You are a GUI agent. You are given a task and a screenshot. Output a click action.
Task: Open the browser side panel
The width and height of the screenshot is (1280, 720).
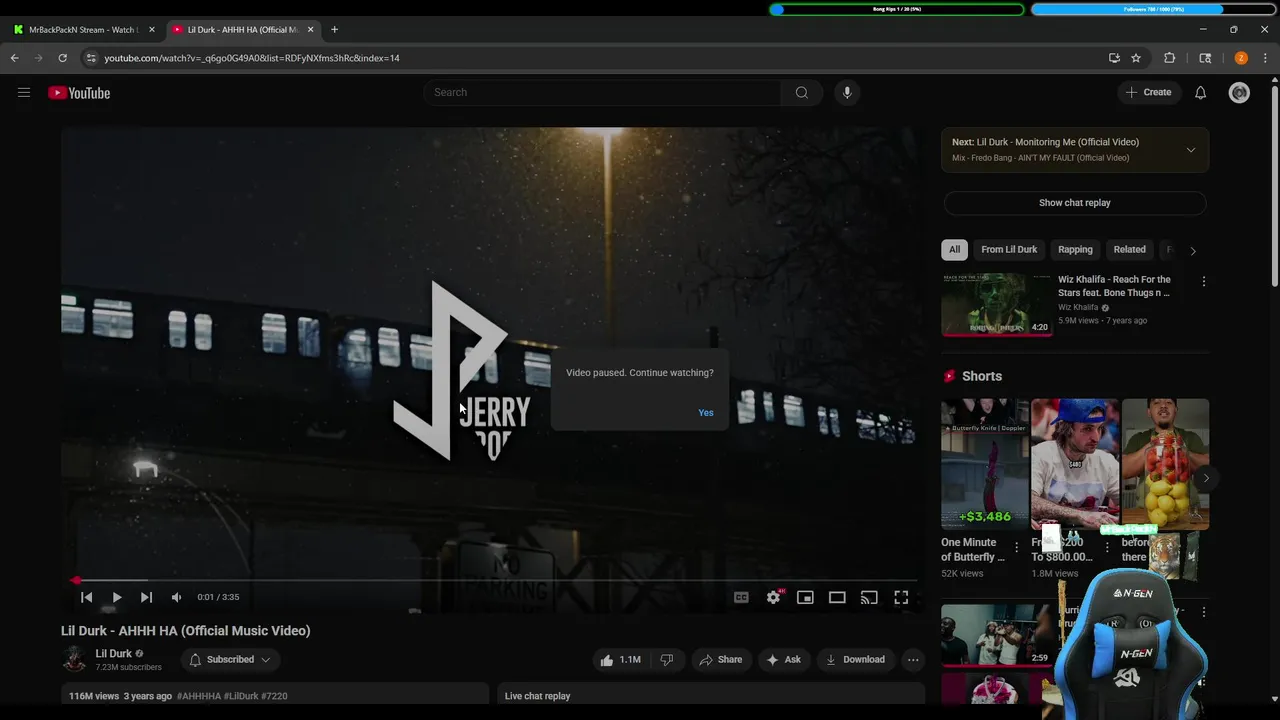coord(1205,58)
